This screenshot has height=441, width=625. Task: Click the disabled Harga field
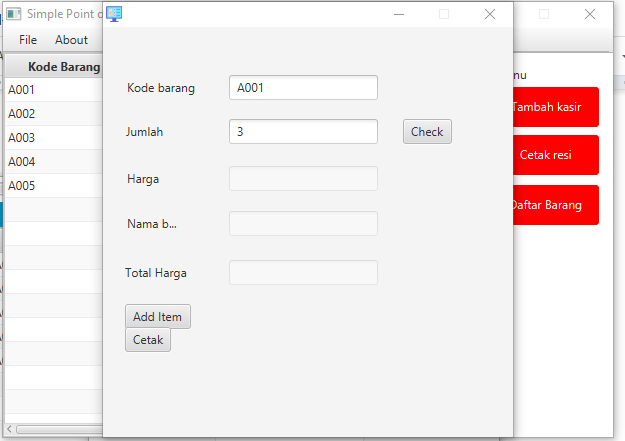pyautogui.click(x=303, y=179)
